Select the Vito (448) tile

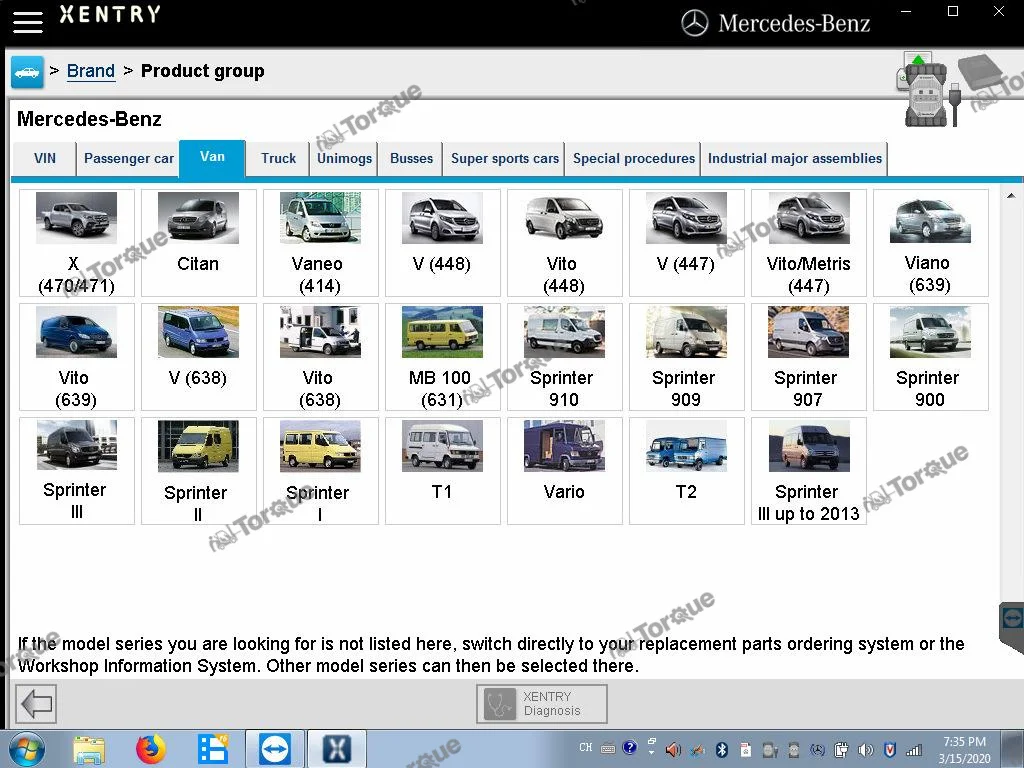tap(564, 243)
